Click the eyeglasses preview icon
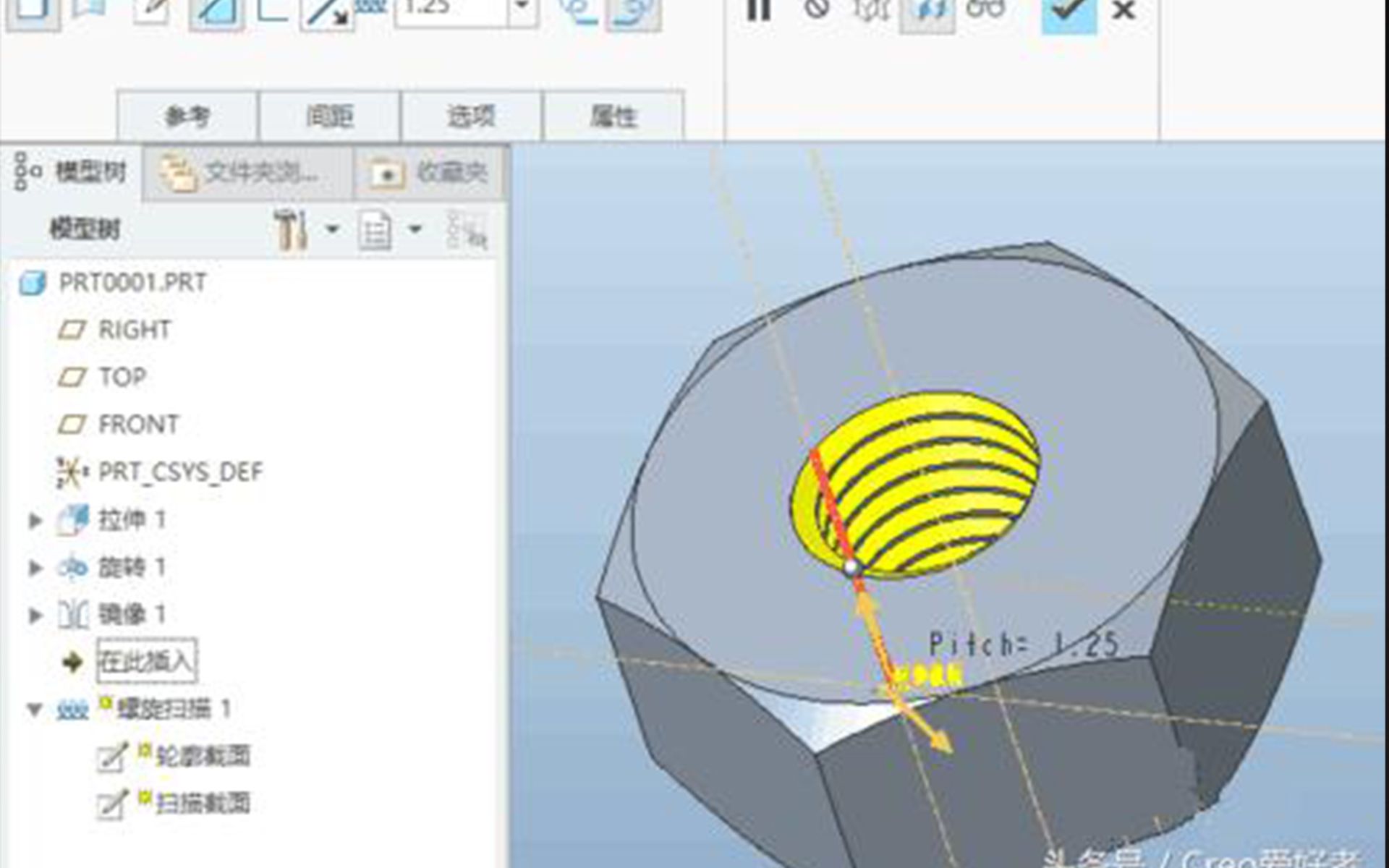 pyautogui.click(x=986, y=10)
